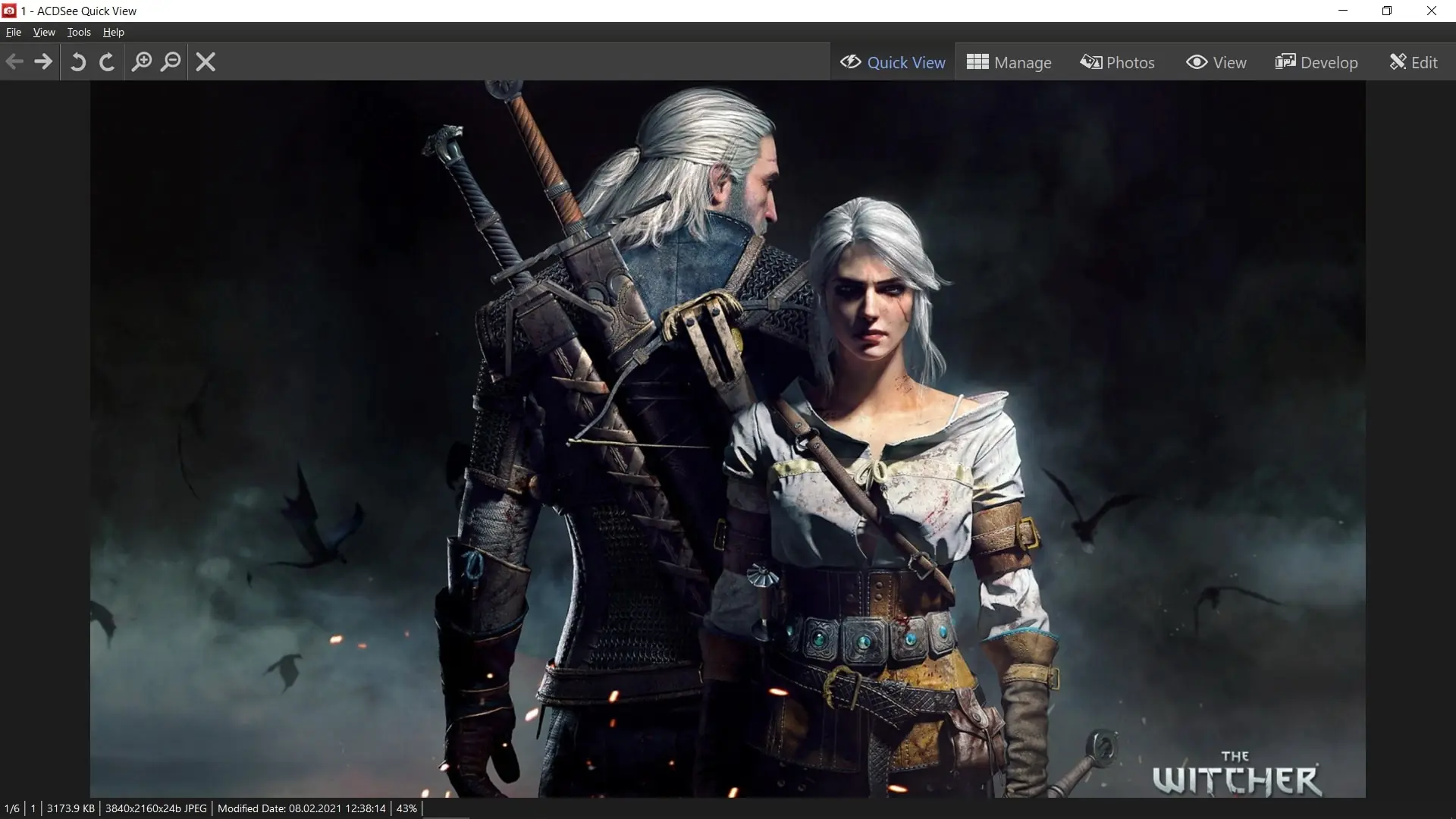Switch to Manage mode

click(1009, 62)
